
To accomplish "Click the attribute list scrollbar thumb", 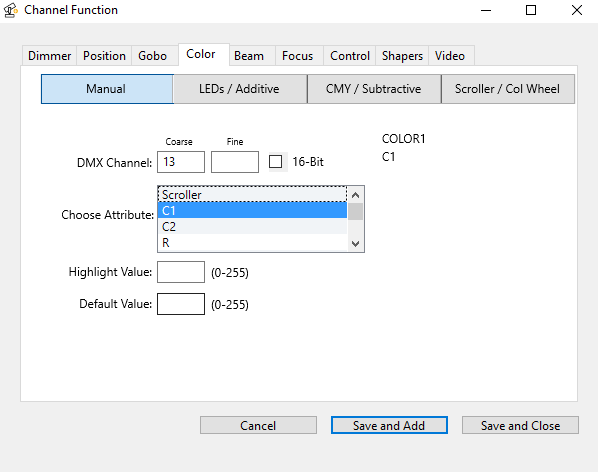I will (x=355, y=212).
